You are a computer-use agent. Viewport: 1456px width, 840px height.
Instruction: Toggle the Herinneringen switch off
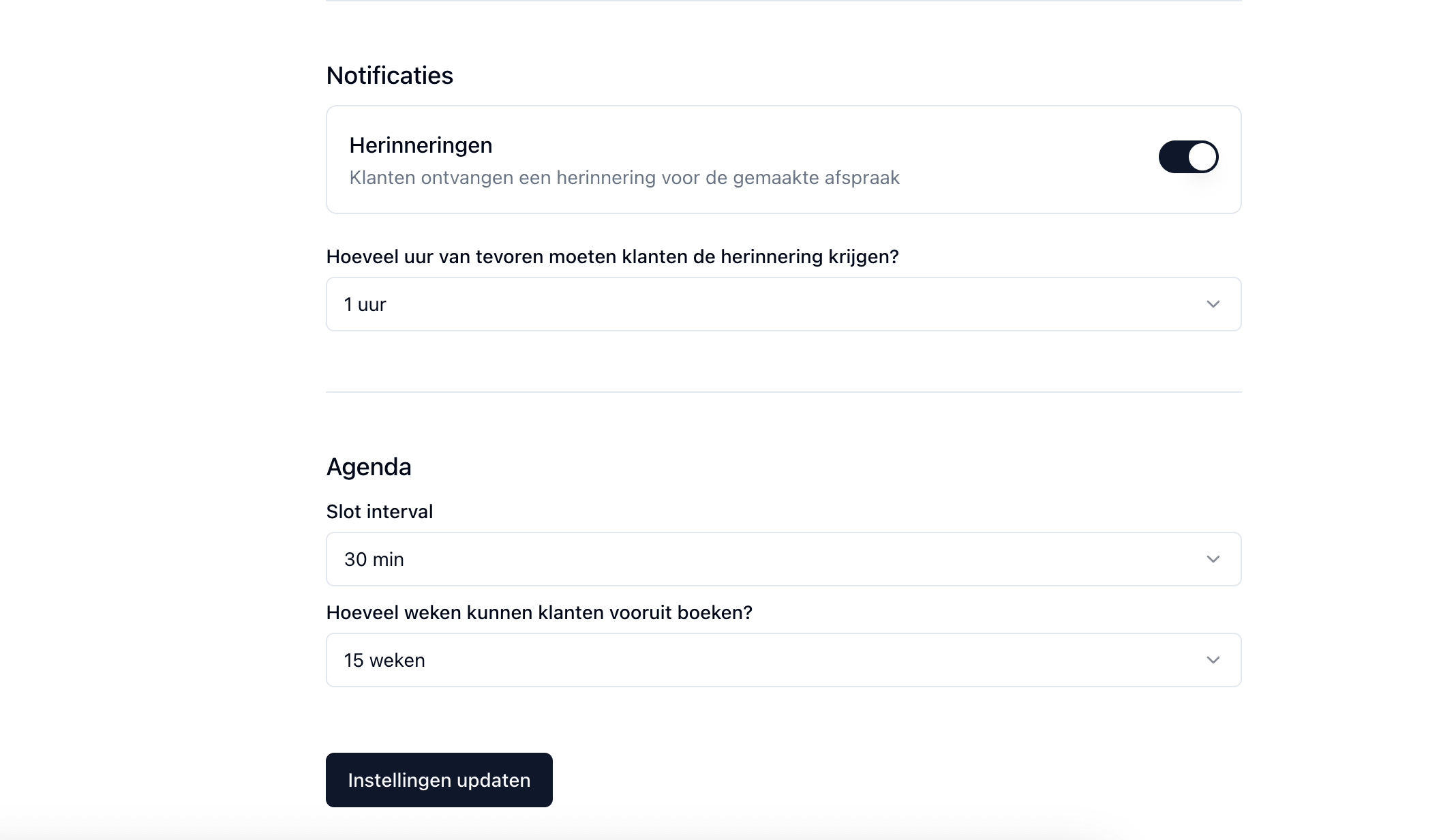[1187, 157]
